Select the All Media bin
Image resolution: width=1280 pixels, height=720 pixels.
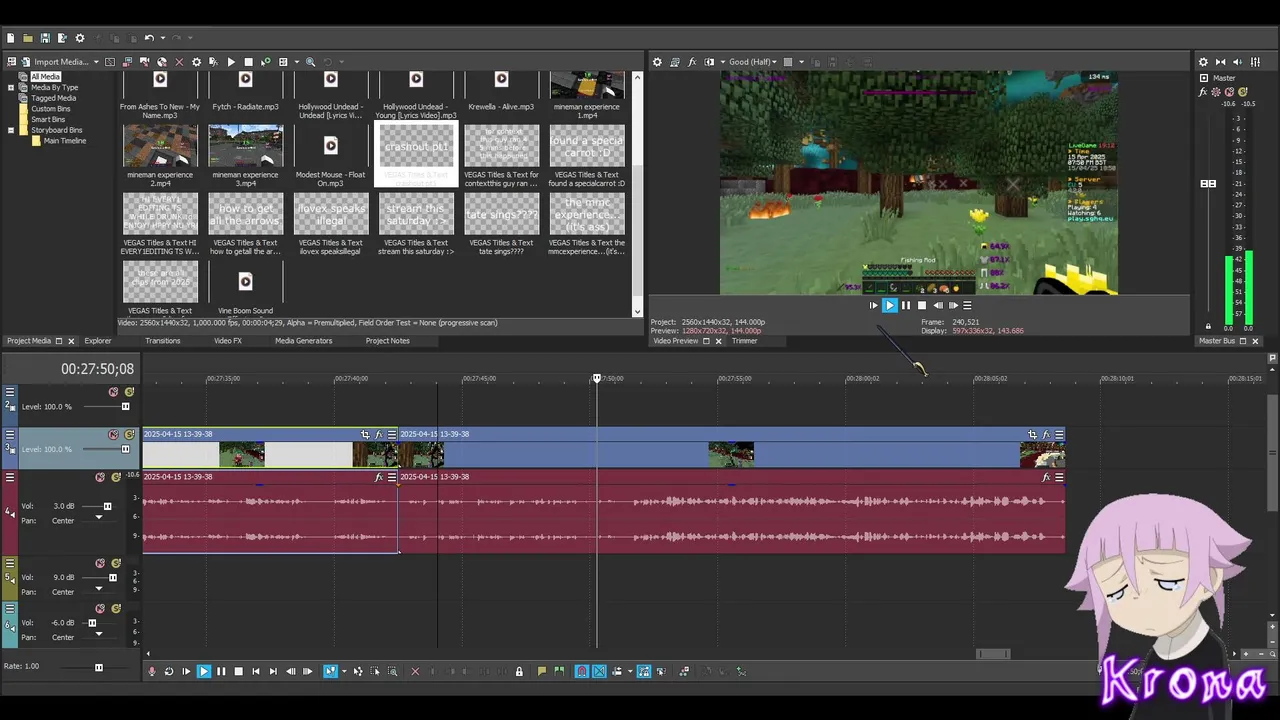(x=45, y=77)
